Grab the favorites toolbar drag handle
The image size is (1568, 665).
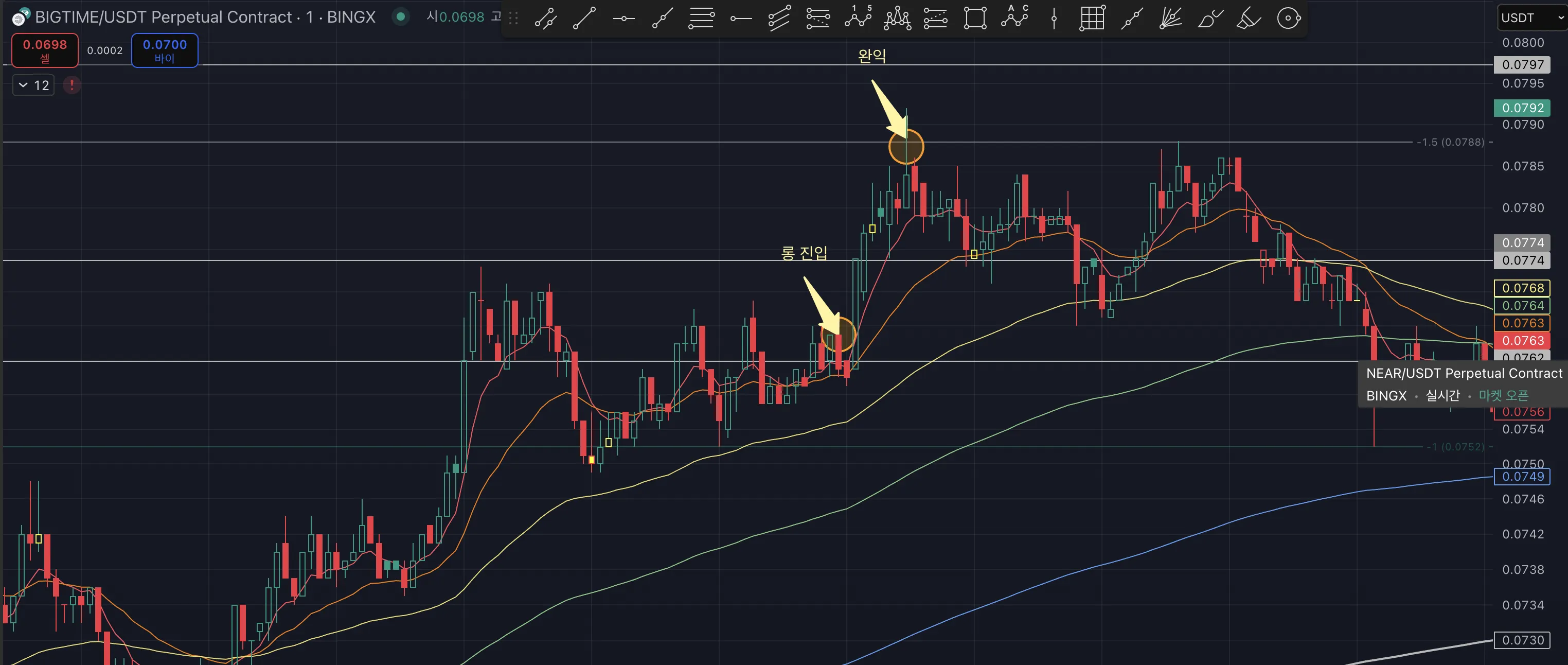click(x=514, y=18)
